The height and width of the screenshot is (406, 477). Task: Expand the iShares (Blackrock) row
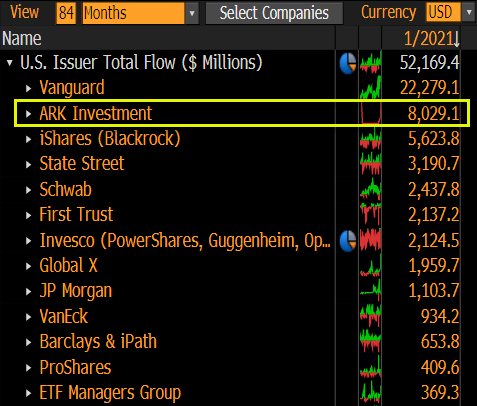[29, 139]
